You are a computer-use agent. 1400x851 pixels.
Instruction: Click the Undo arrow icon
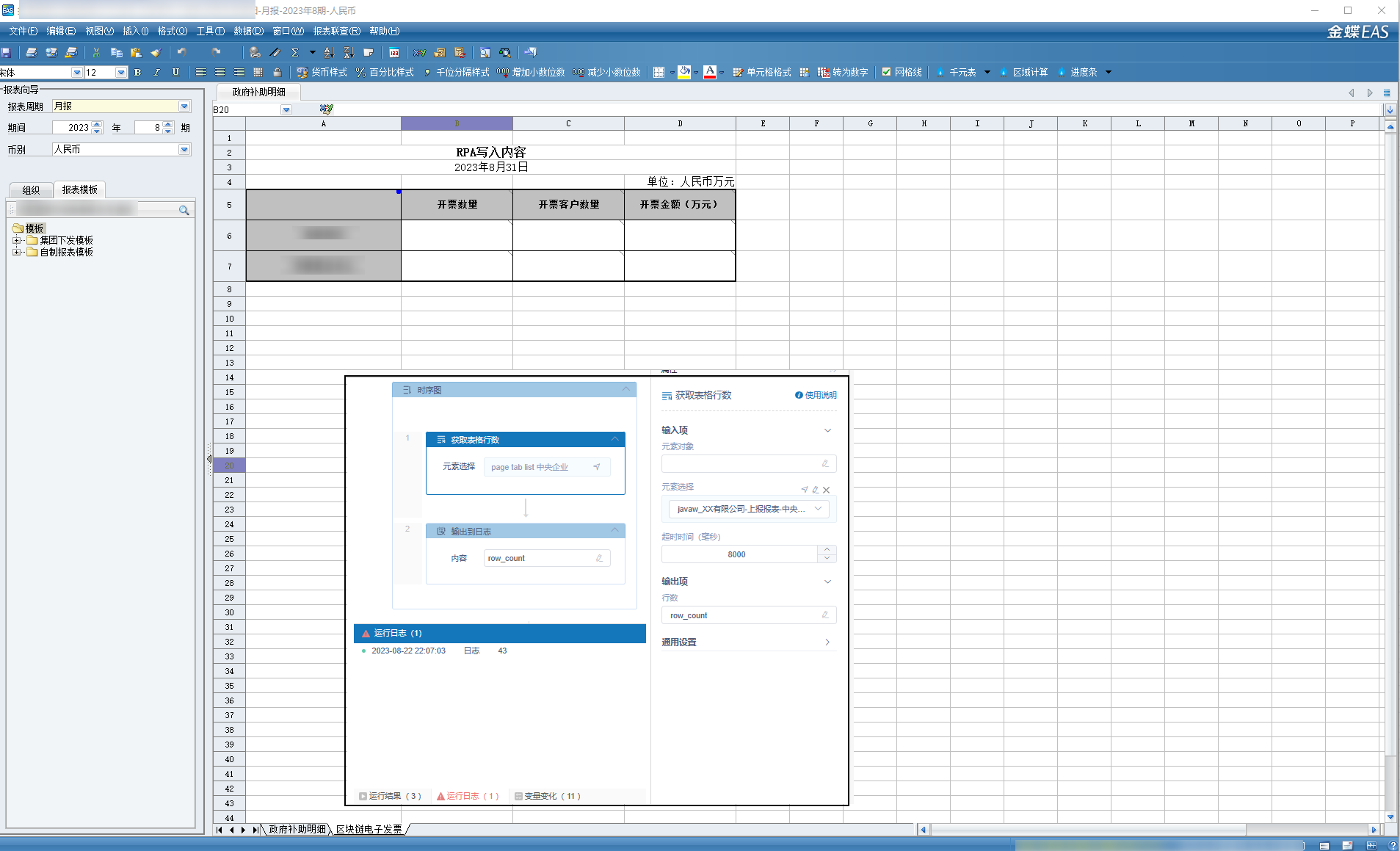tap(181, 52)
